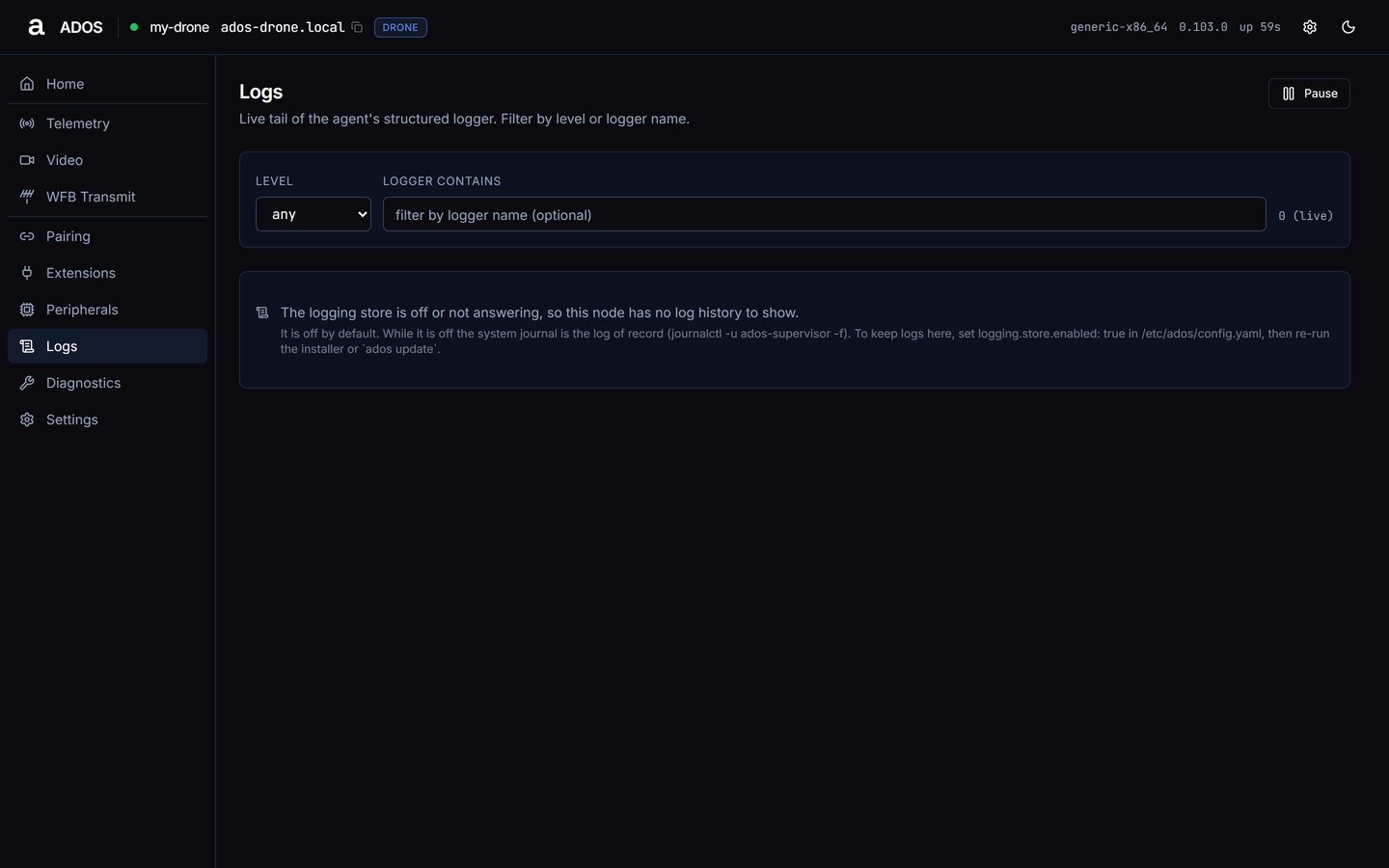Click the 0.103.0 version text
1389x868 pixels.
[x=1203, y=27]
